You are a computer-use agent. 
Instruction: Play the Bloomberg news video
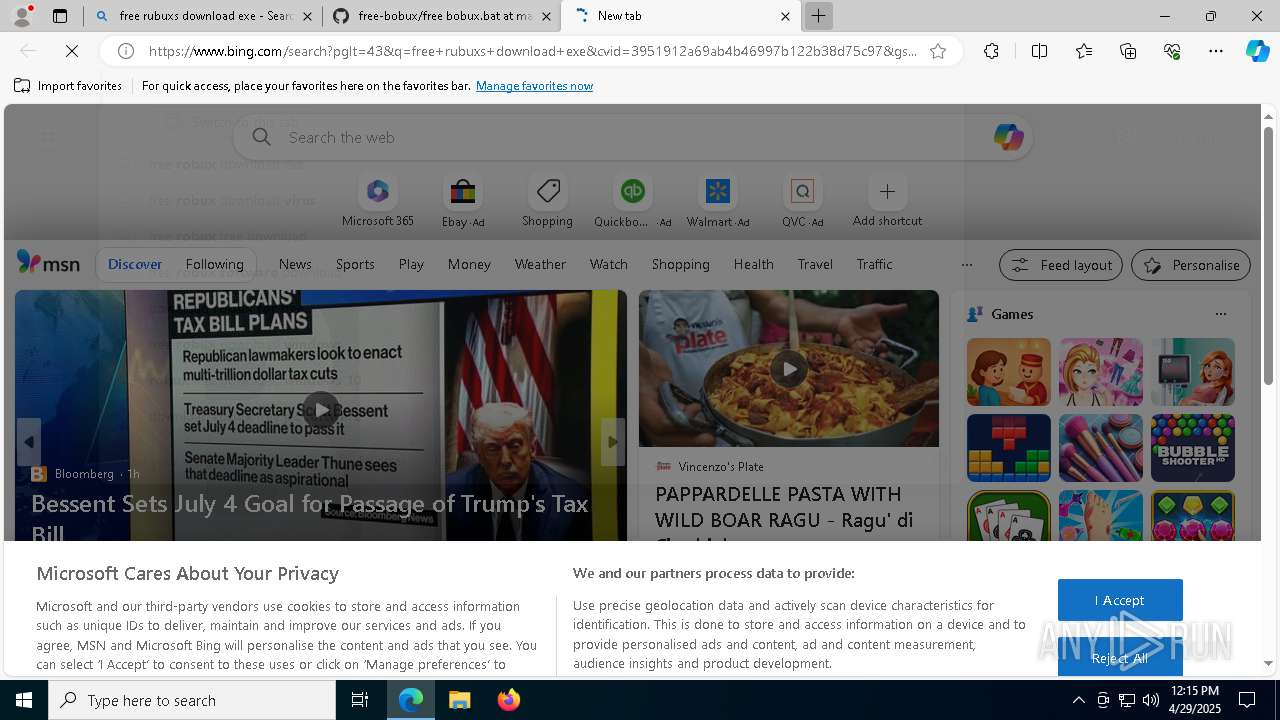point(321,409)
